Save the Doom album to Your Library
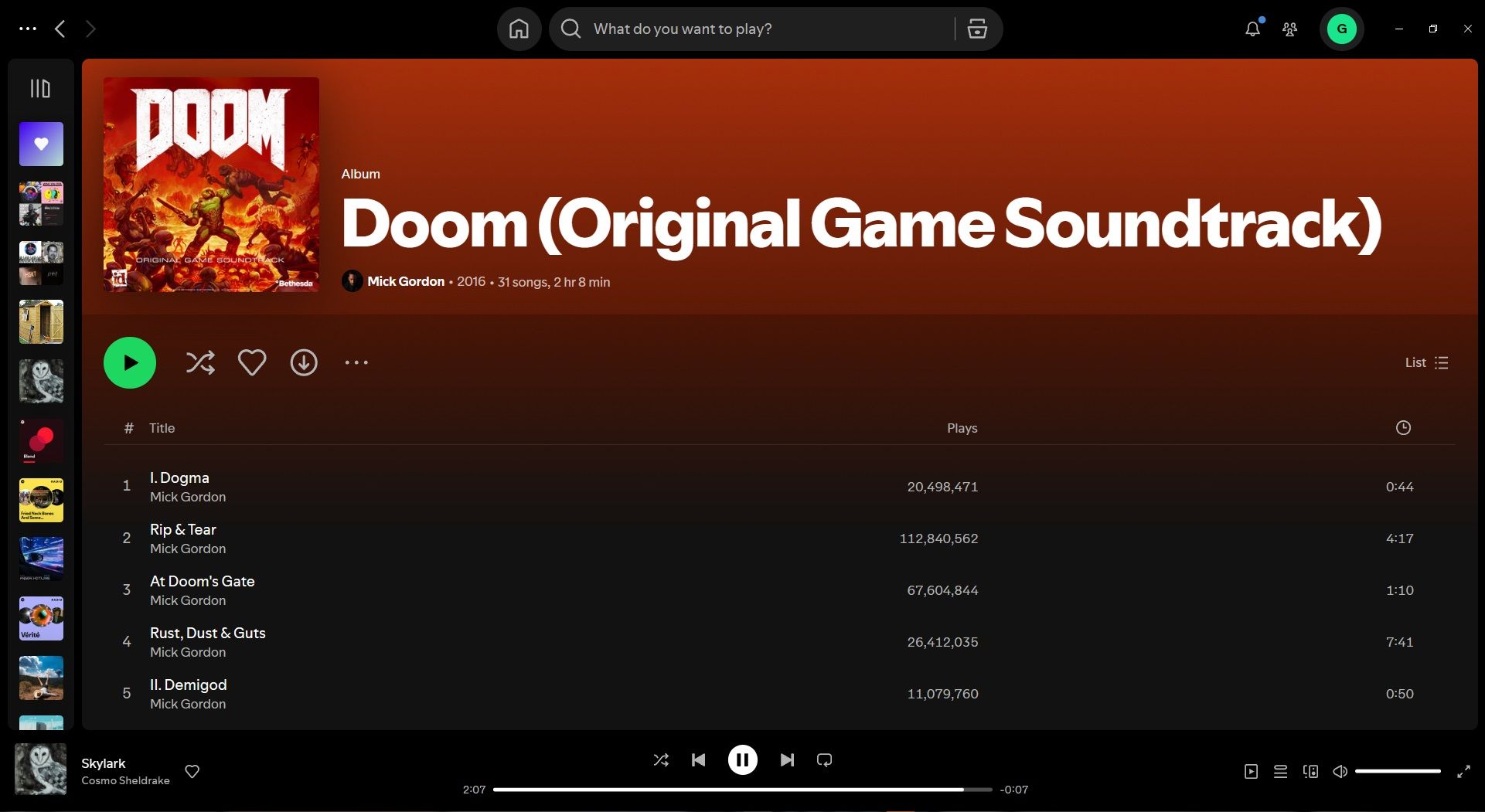1485x812 pixels. coord(252,362)
